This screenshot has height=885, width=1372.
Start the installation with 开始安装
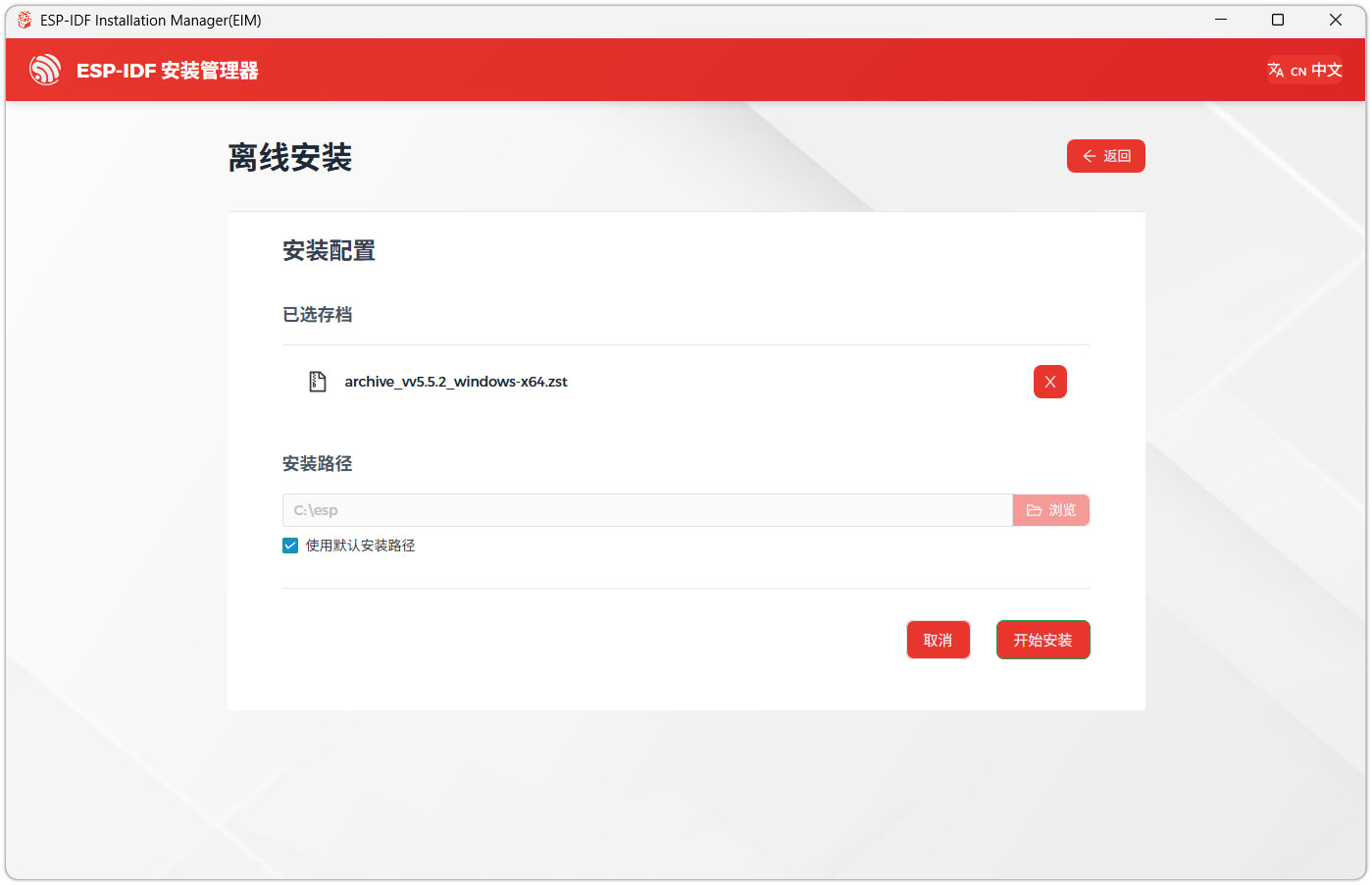click(1042, 640)
